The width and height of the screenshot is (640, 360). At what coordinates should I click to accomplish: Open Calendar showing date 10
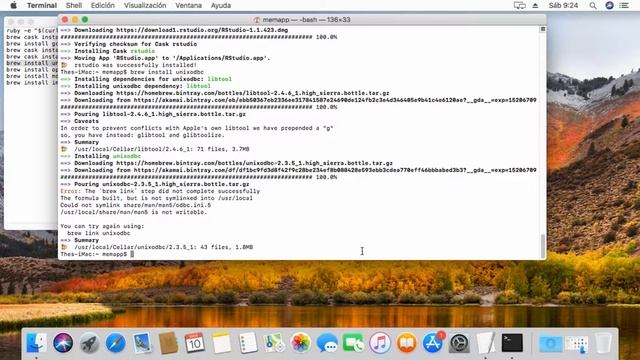click(x=195, y=342)
